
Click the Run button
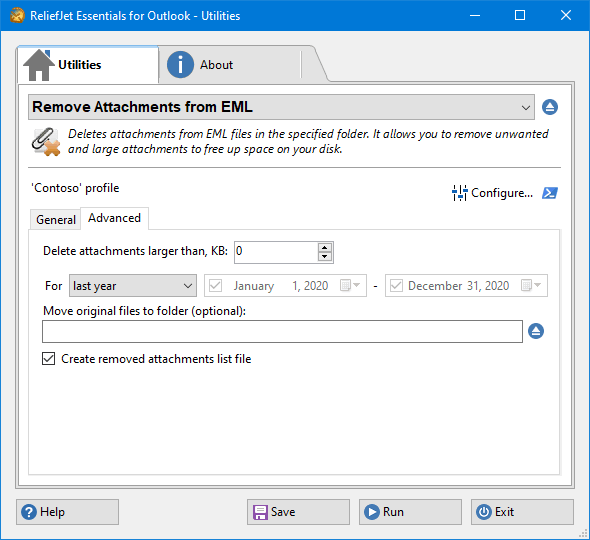[410, 512]
